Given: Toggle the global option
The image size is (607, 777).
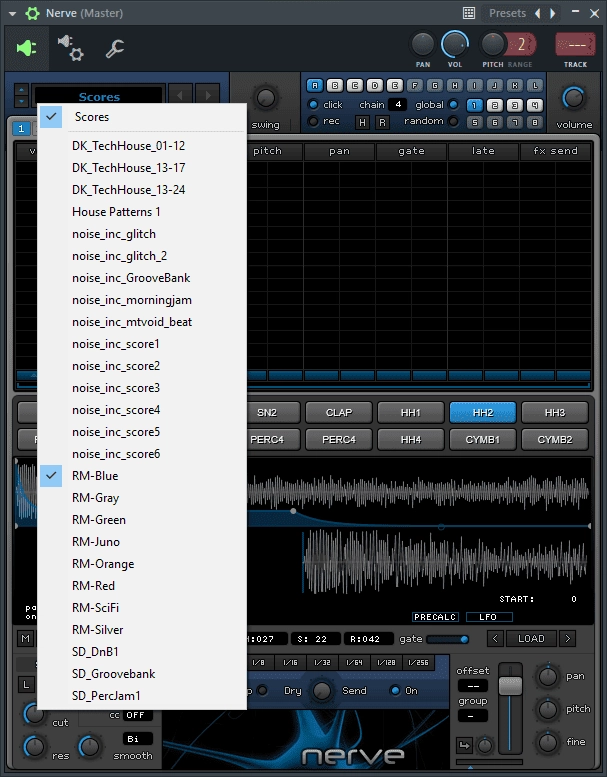Looking at the screenshot, I should coord(453,105).
